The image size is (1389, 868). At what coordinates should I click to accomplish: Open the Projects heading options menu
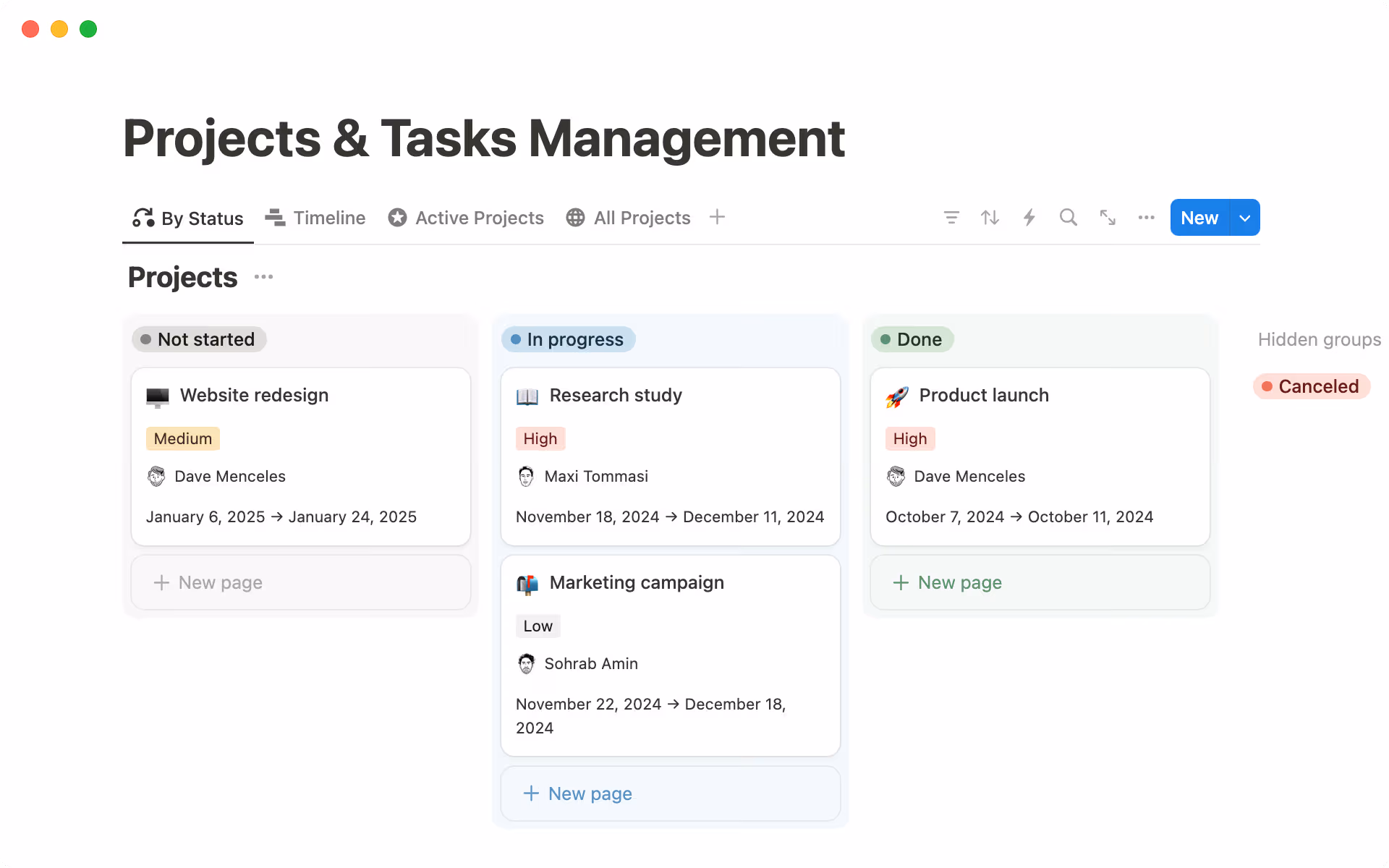coord(263,276)
